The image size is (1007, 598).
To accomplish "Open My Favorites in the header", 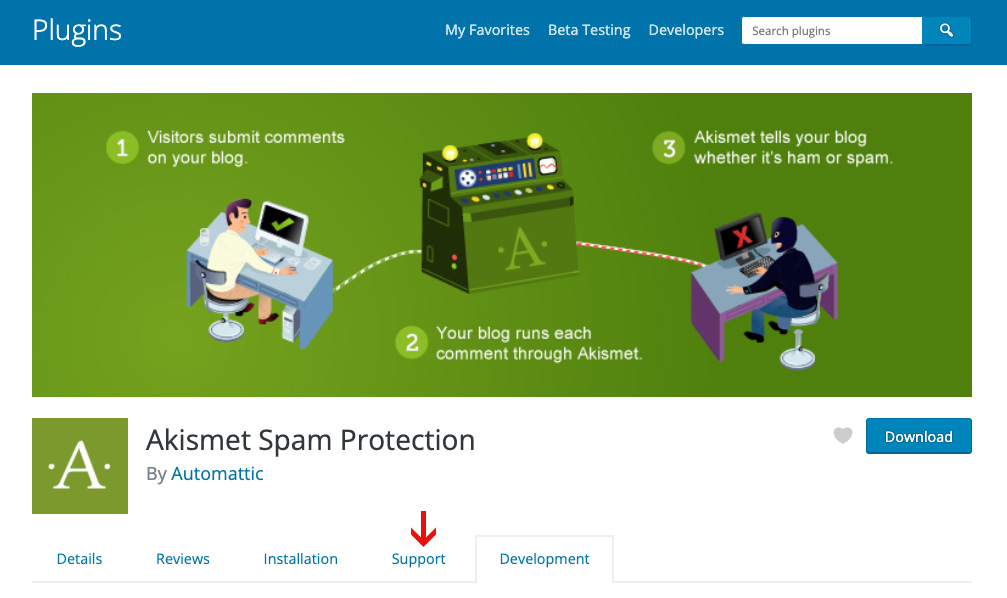I will [487, 30].
